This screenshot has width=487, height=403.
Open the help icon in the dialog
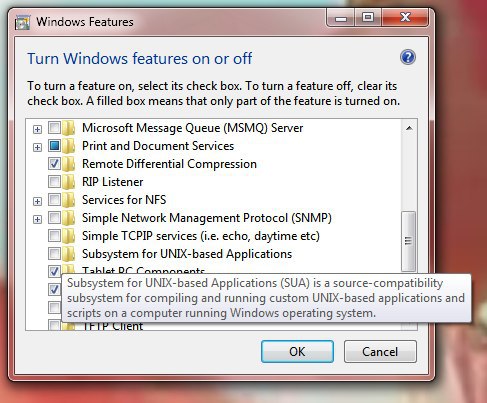[x=408, y=57]
